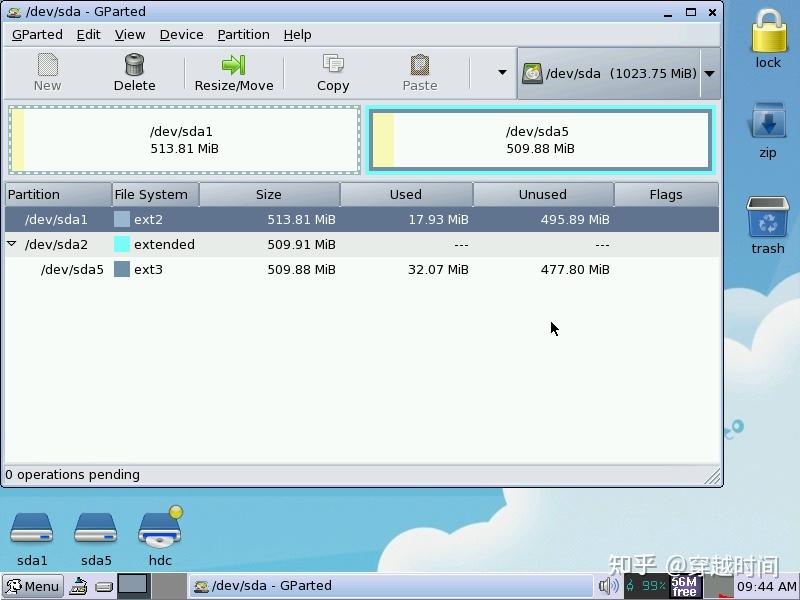This screenshot has height=600, width=800.
Task: Open the zip drive icon on the desktop
Action: click(766, 125)
